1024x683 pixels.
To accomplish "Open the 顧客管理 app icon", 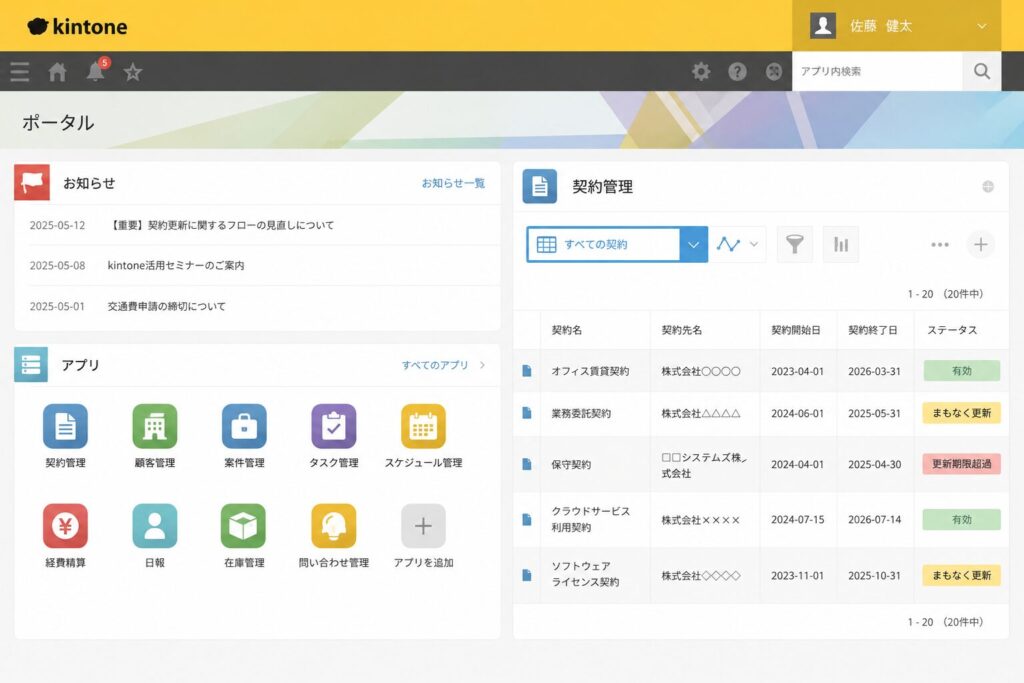I will 155,426.
